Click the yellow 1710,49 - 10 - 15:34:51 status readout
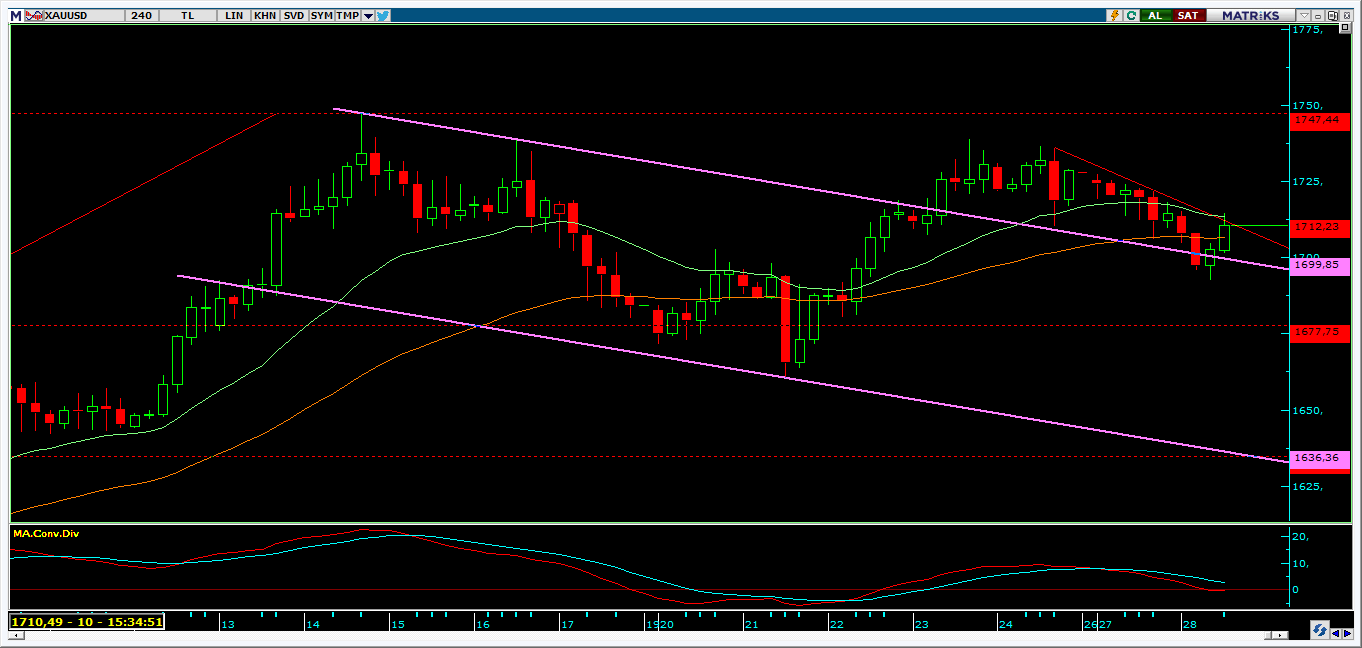The height and width of the screenshot is (648, 1362). [x=86, y=622]
